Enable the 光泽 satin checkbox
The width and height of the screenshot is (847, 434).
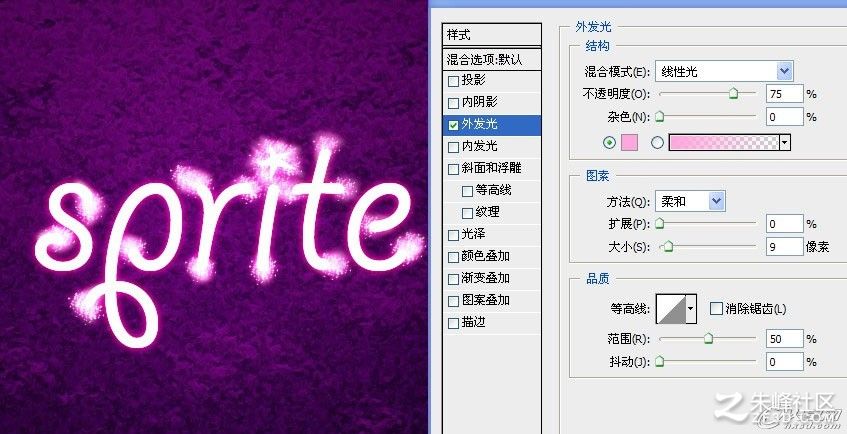pyautogui.click(x=453, y=236)
